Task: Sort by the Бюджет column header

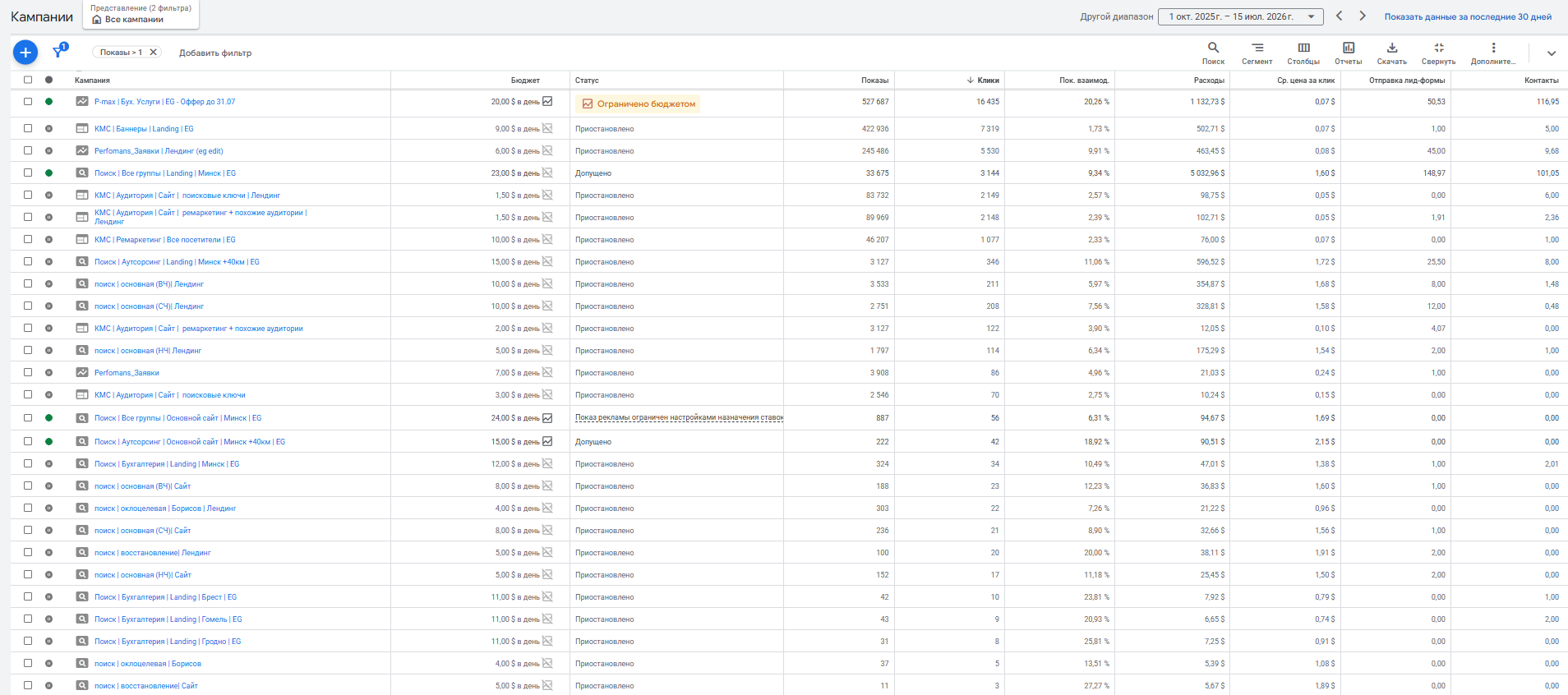Action: (525, 81)
